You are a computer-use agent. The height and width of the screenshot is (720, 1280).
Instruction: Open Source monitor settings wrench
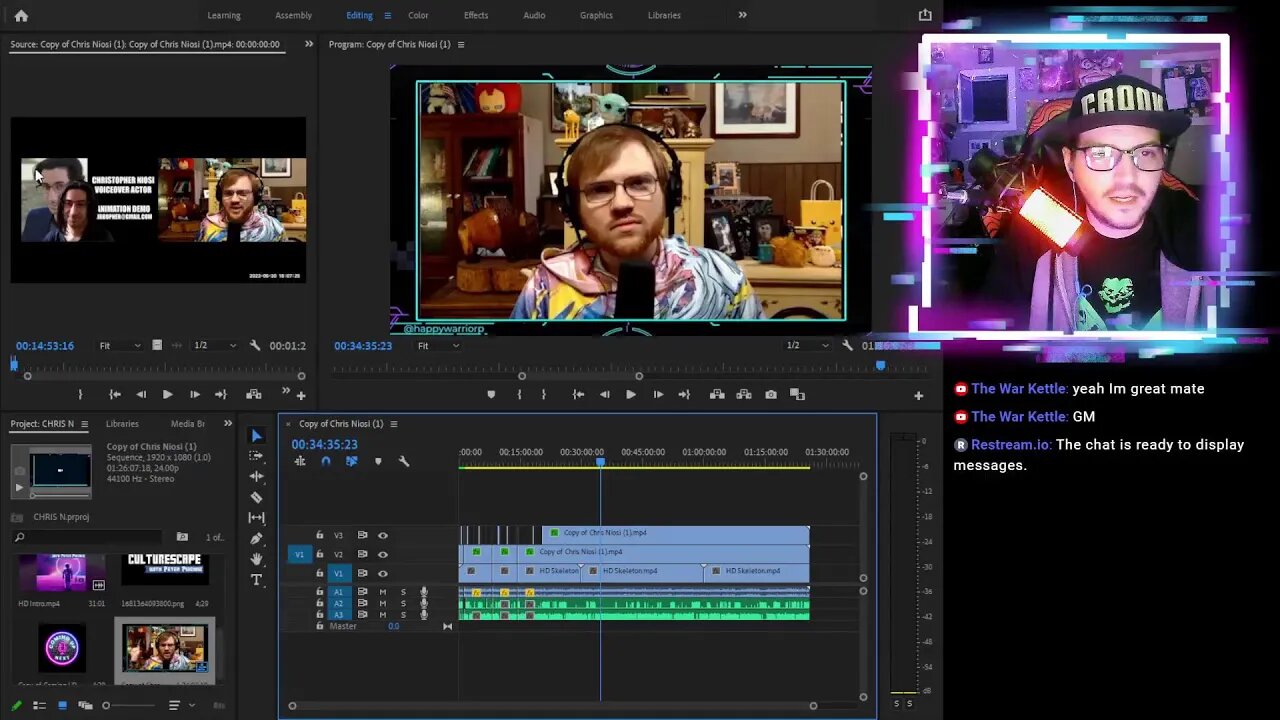pos(255,346)
